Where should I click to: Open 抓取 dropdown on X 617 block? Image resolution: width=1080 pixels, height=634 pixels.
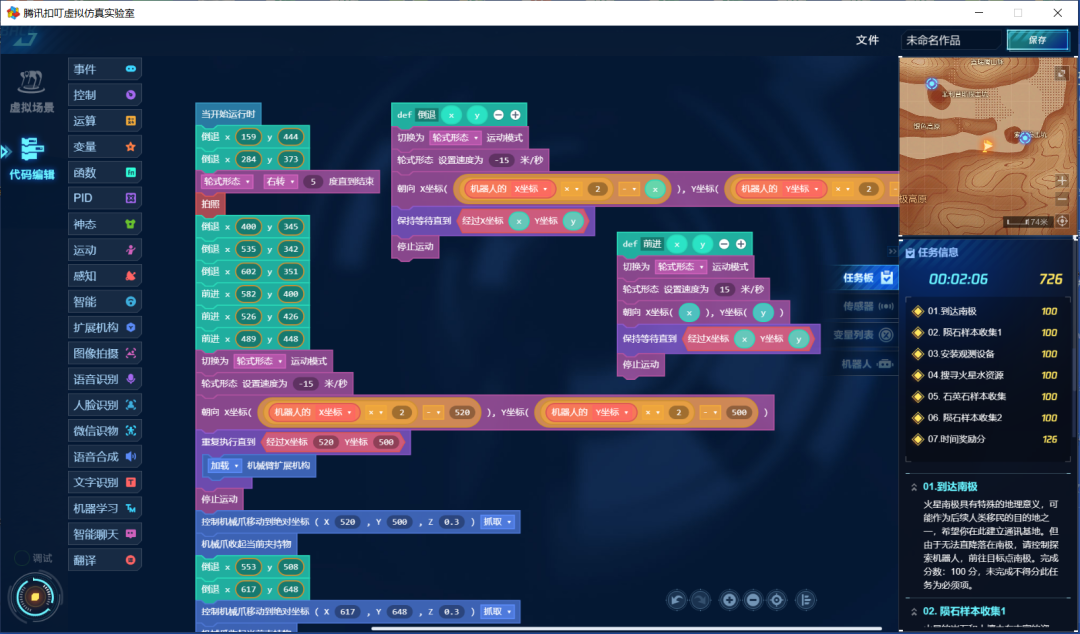pyautogui.click(x=498, y=612)
